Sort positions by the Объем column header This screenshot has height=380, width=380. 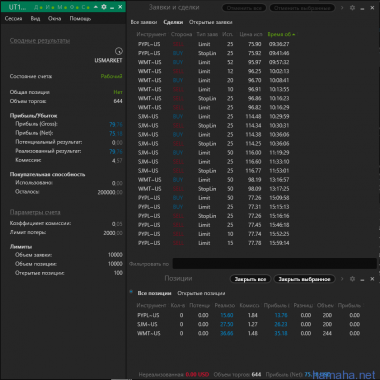pos(325,305)
